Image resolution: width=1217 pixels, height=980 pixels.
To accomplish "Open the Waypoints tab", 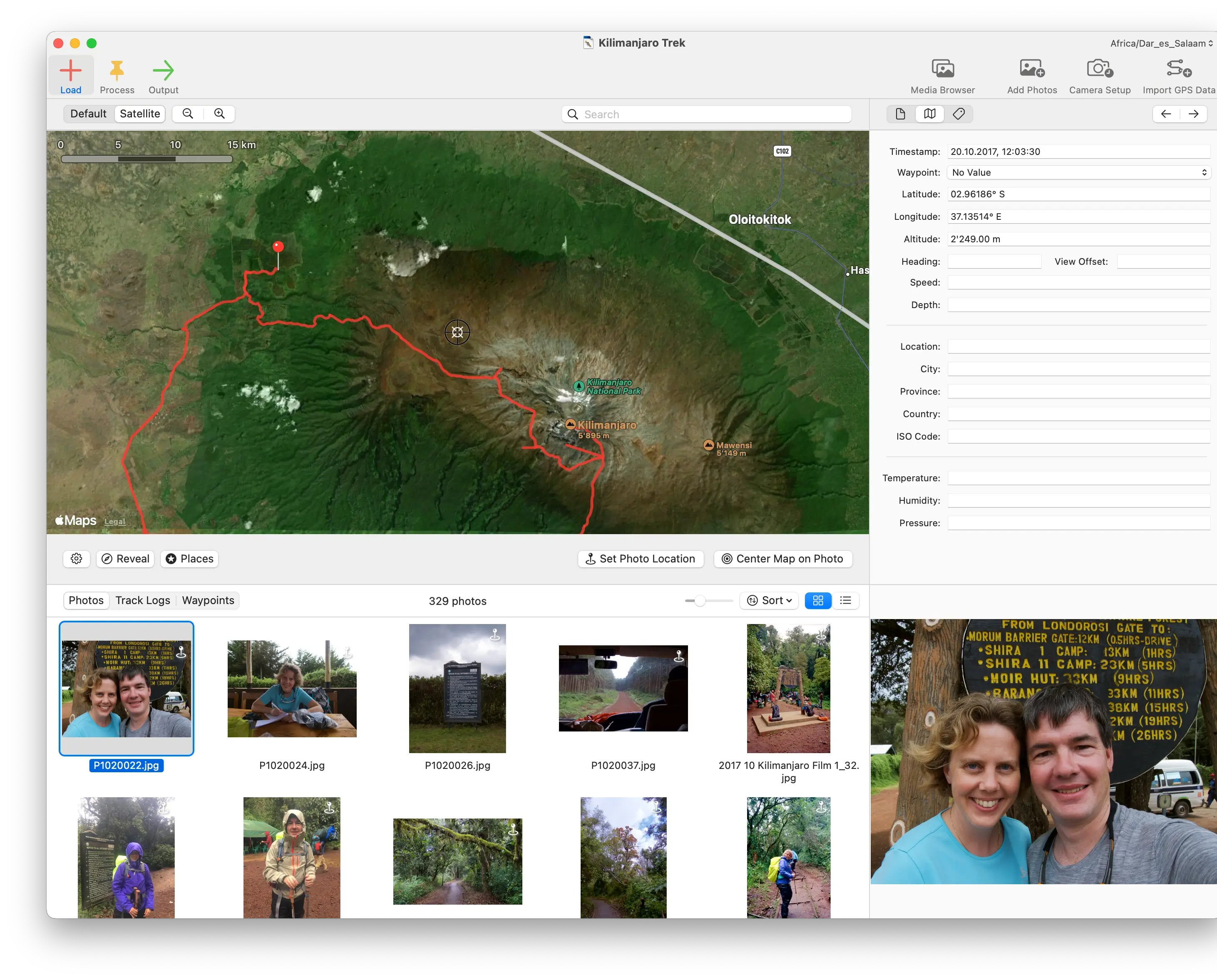I will pos(208,600).
